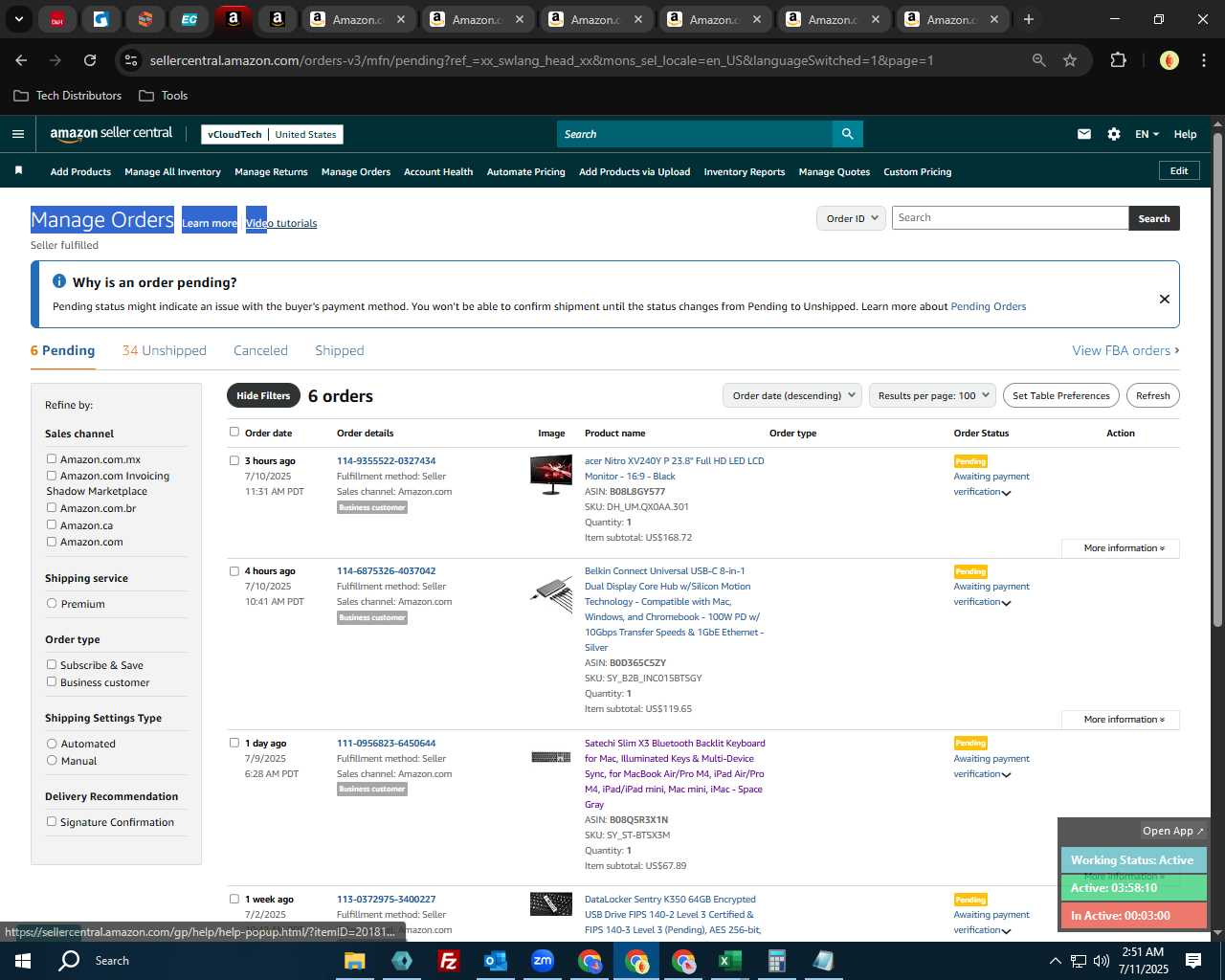Open Outlook from the taskbar
The height and width of the screenshot is (980, 1225).
495,961
